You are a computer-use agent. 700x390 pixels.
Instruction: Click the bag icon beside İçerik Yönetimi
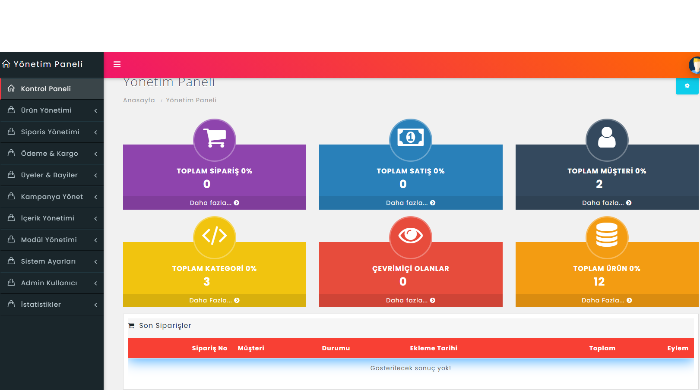tap(11, 218)
